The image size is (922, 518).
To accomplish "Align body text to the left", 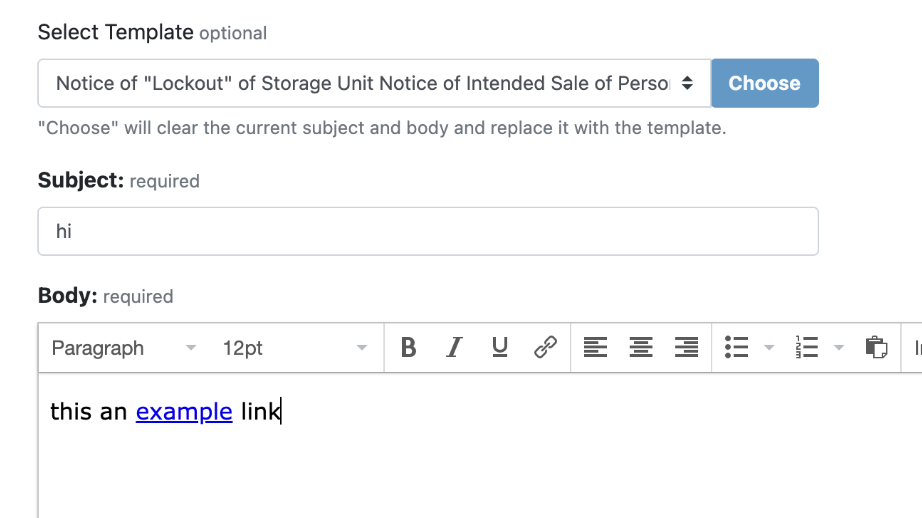I will 595,347.
